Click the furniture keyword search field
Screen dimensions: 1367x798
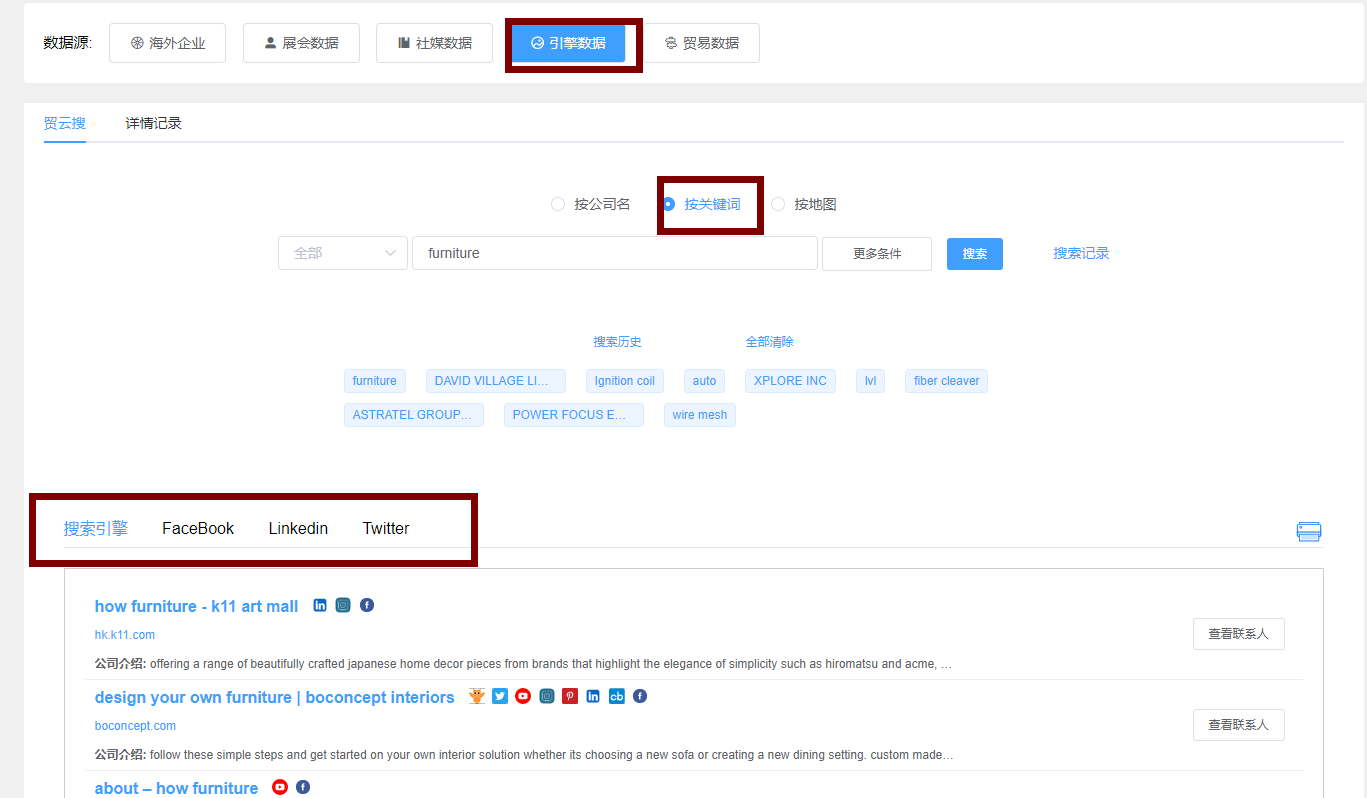pyautogui.click(x=615, y=253)
